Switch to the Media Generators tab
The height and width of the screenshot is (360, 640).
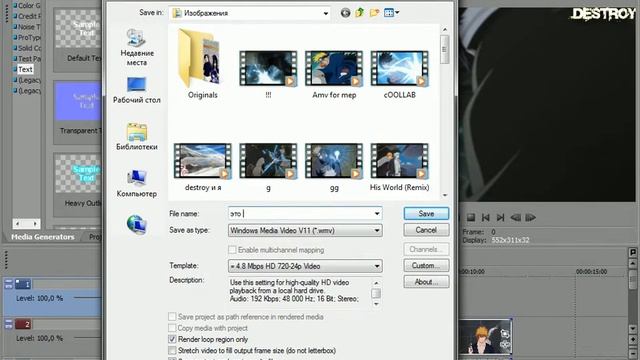(43, 237)
